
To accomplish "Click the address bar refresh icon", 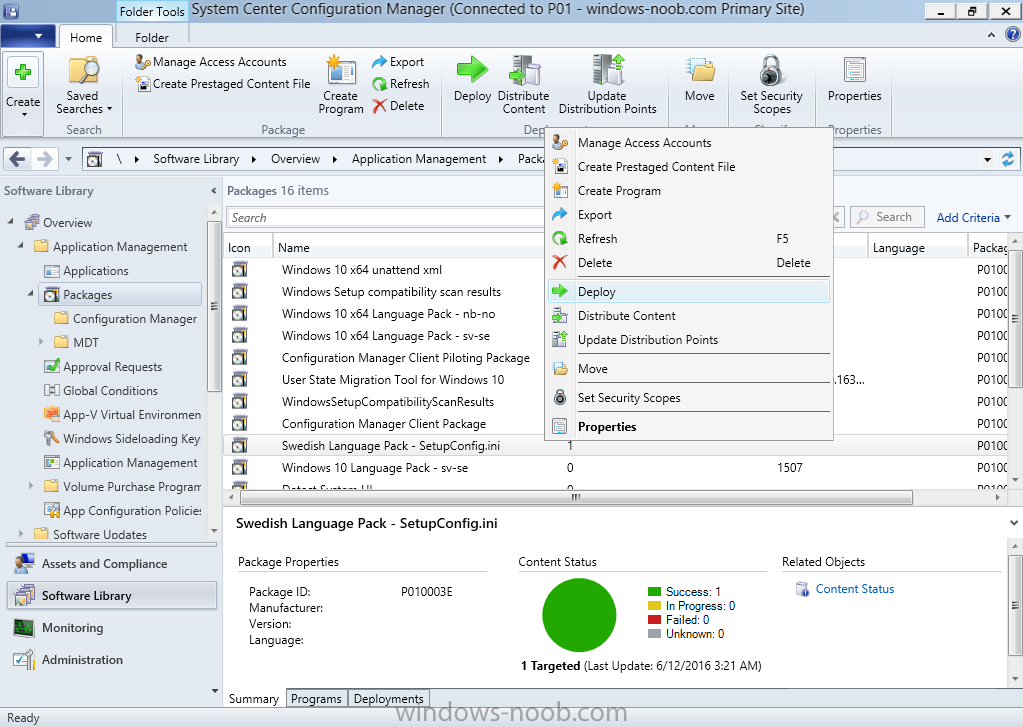I will pyautogui.click(x=1008, y=159).
